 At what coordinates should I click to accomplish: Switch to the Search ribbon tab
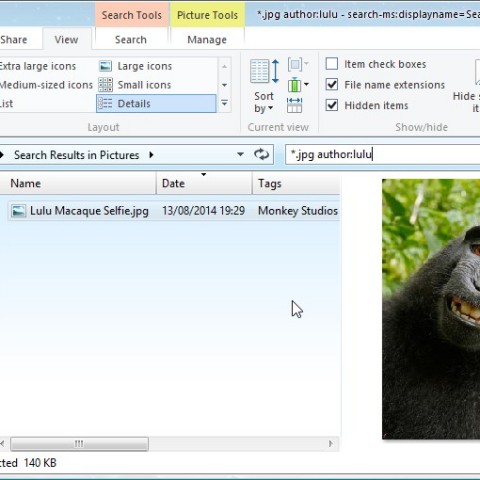pyautogui.click(x=131, y=40)
